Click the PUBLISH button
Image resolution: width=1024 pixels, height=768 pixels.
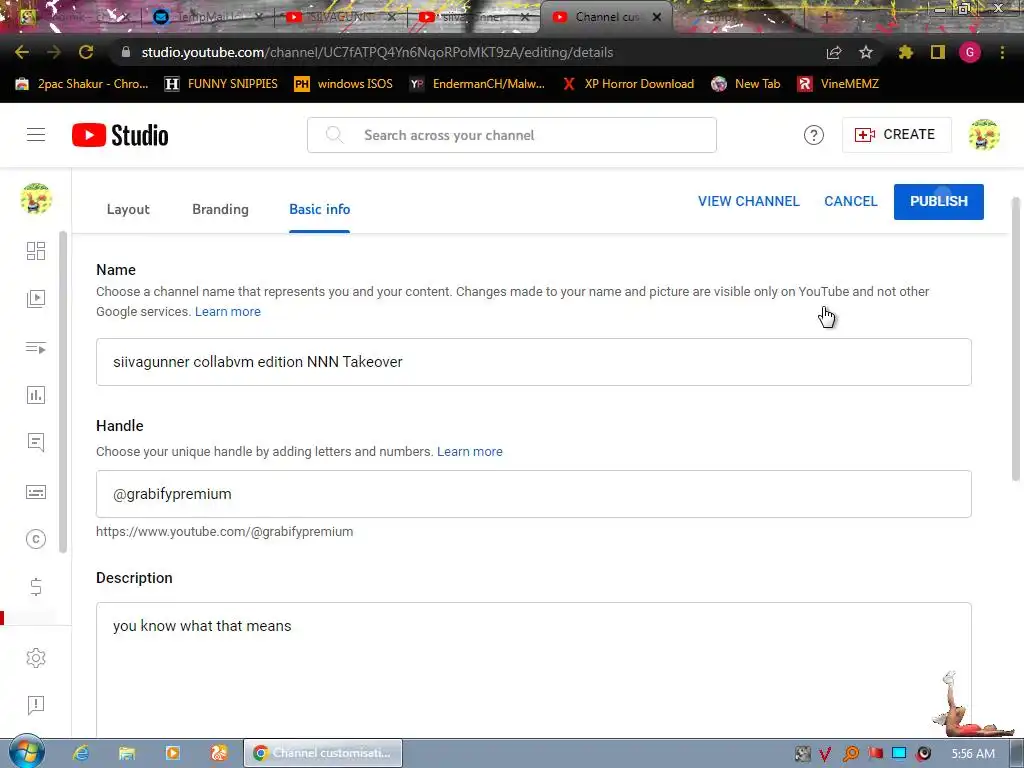(938, 201)
